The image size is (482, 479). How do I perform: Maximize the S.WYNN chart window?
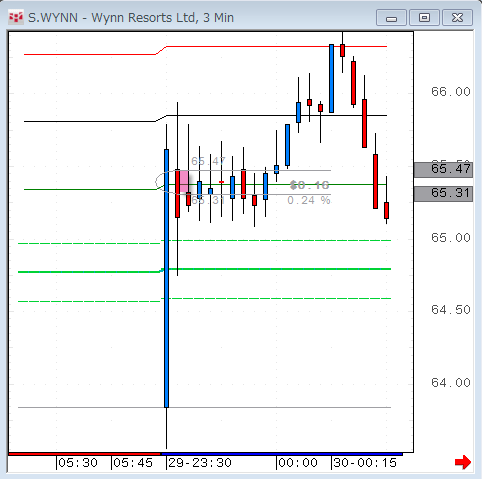click(424, 18)
